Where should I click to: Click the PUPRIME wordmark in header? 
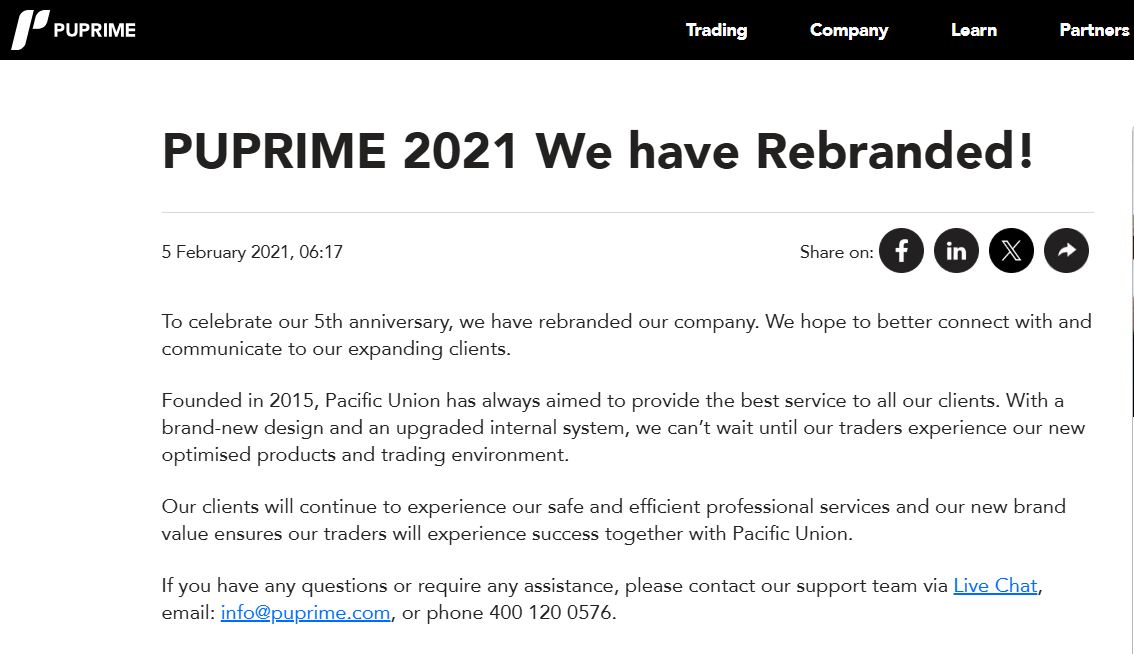(94, 30)
